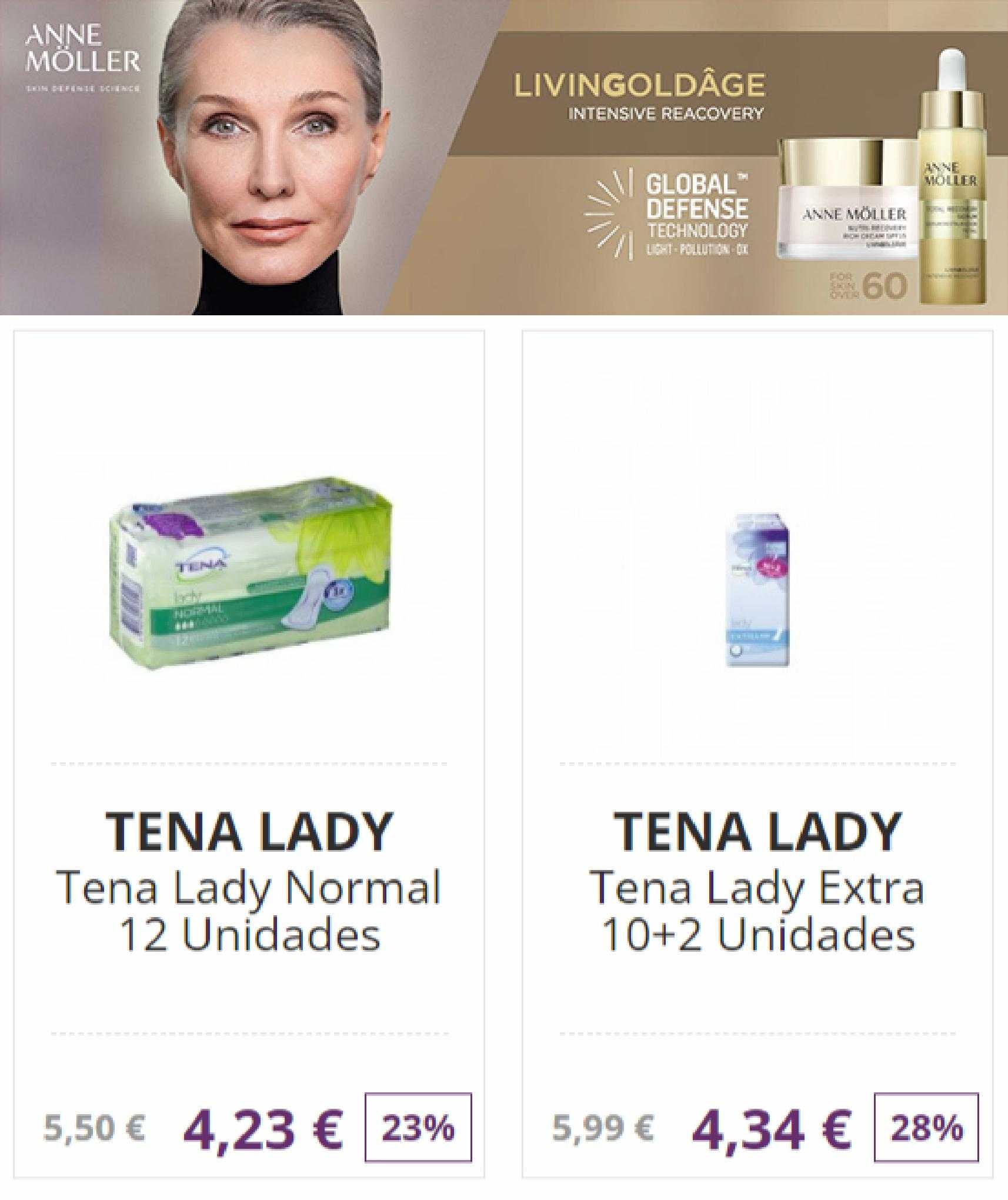
Task: Open the Tena Lady Extra product image
Action: click(757, 589)
